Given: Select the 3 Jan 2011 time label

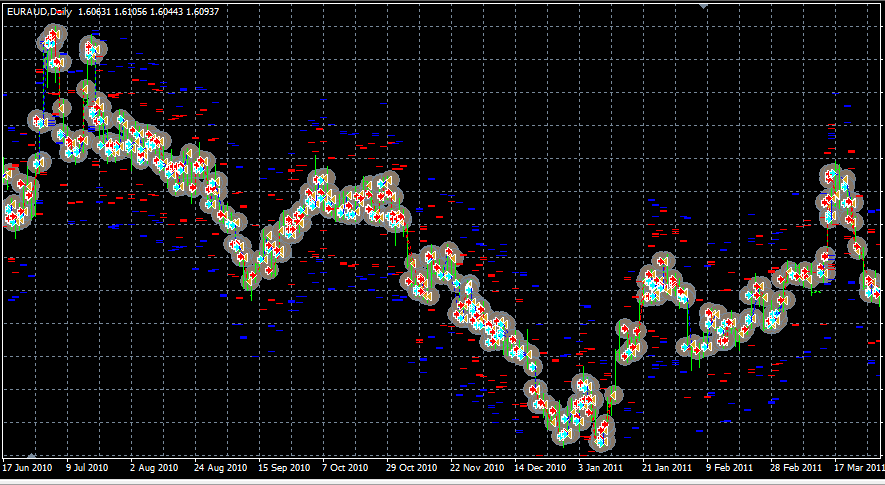Looking at the screenshot, I should 603,467.
